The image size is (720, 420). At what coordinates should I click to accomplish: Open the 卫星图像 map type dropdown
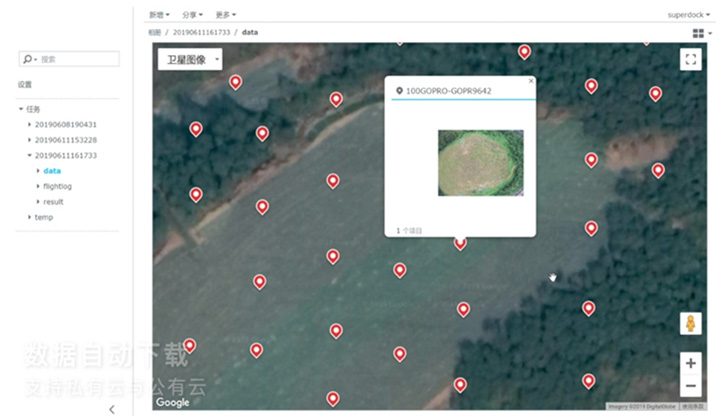[x=190, y=59]
